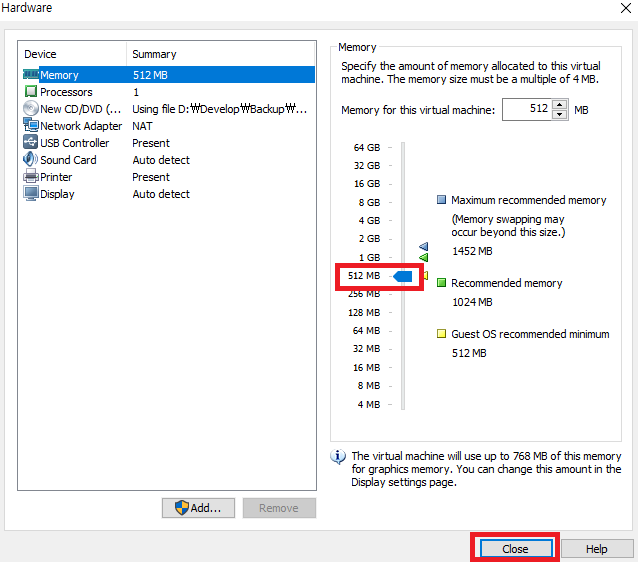Click the 4 MB scale label
Screen dimensions: 638x562
pos(369,405)
